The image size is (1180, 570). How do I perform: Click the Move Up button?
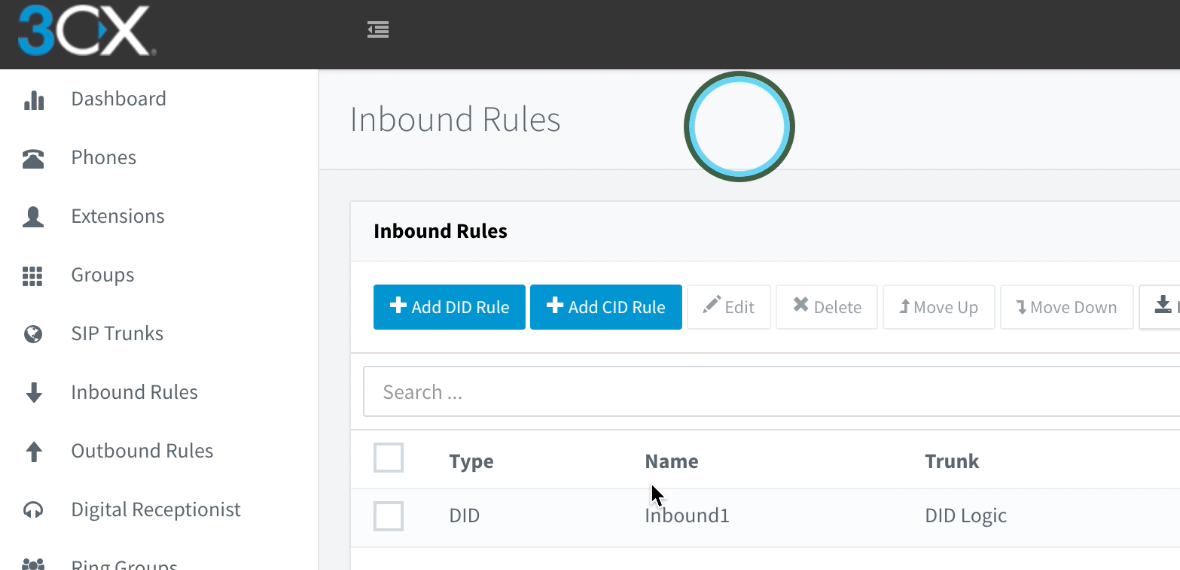coord(938,307)
